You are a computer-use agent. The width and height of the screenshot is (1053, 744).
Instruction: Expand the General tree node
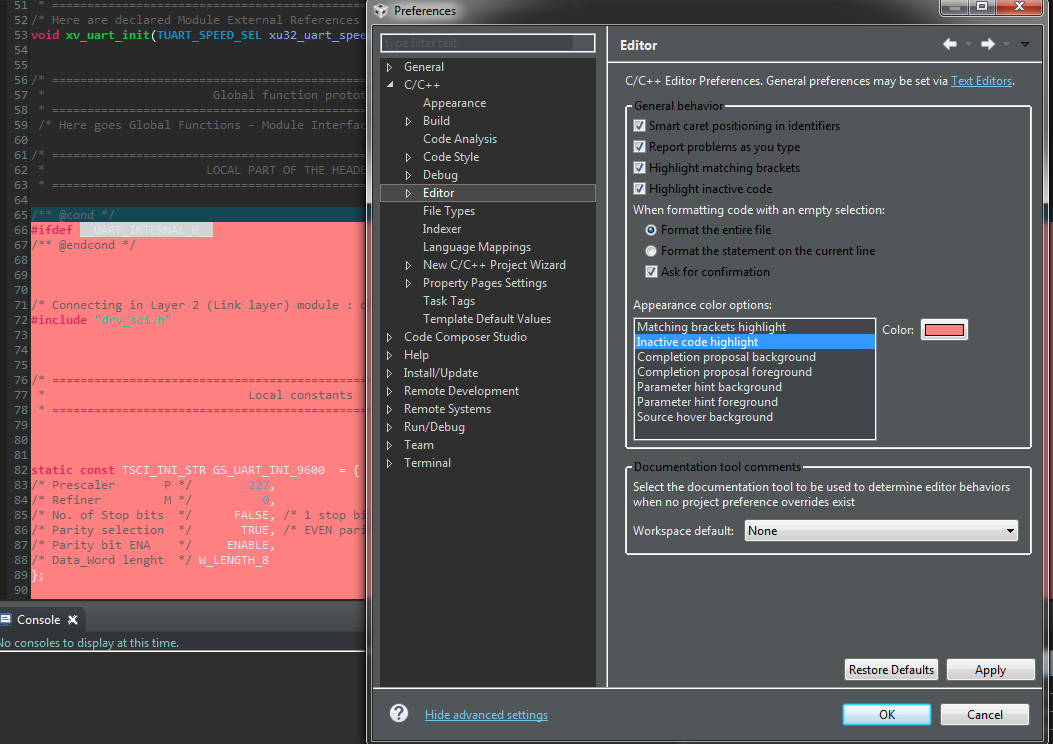point(390,67)
